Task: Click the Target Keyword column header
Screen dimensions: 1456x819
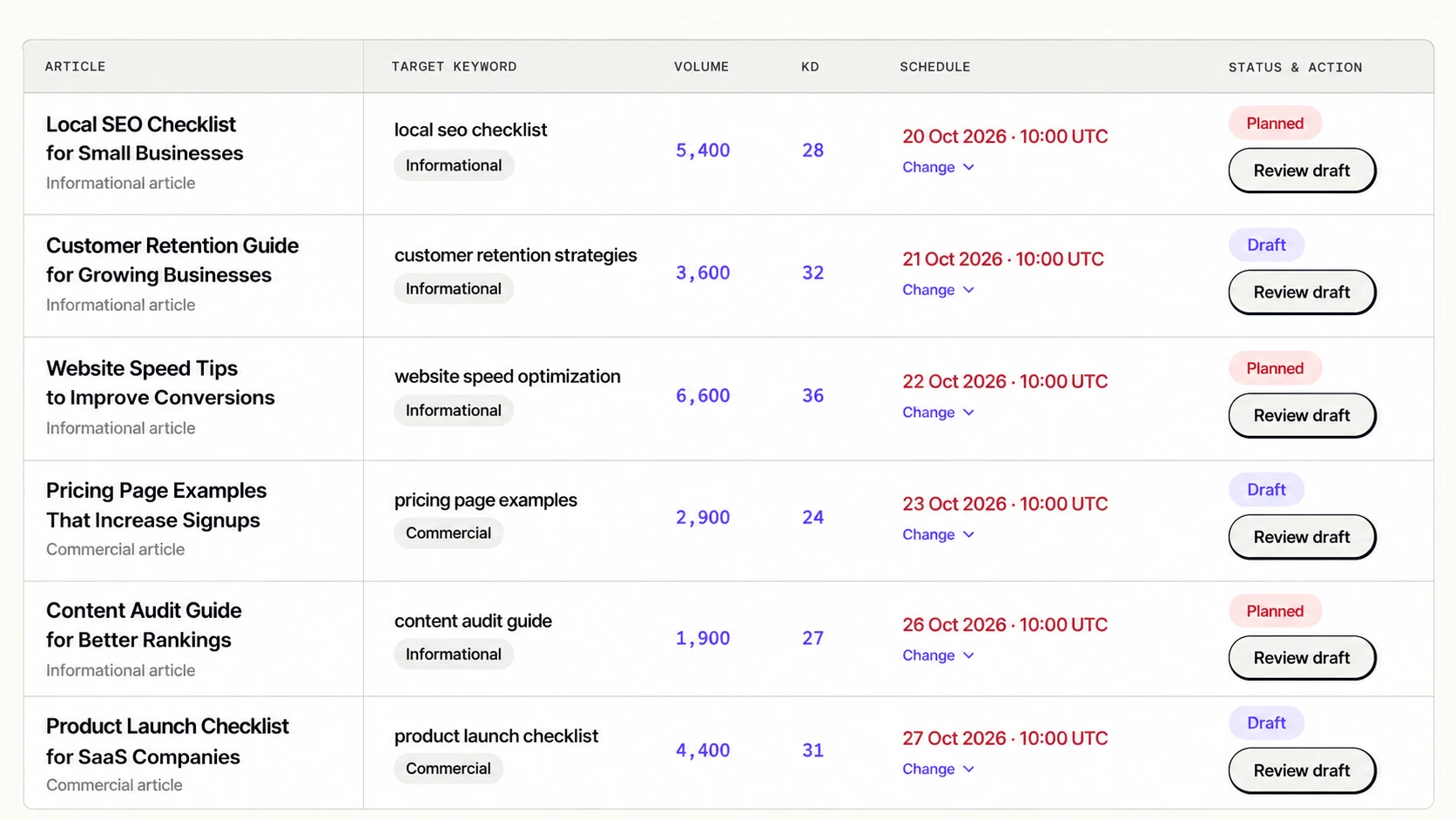Action: (454, 66)
